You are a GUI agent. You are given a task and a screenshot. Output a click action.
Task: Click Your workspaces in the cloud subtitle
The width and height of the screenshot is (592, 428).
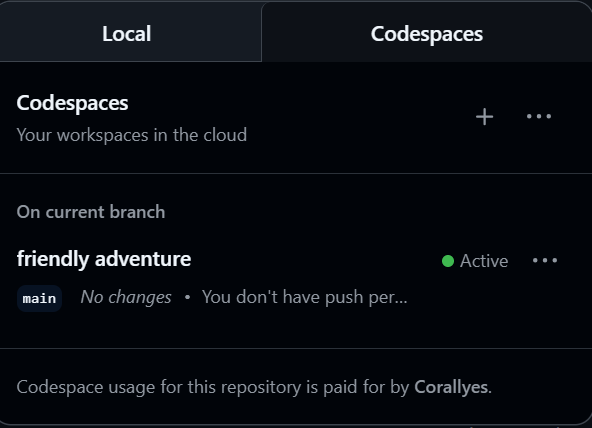[x=132, y=135]
